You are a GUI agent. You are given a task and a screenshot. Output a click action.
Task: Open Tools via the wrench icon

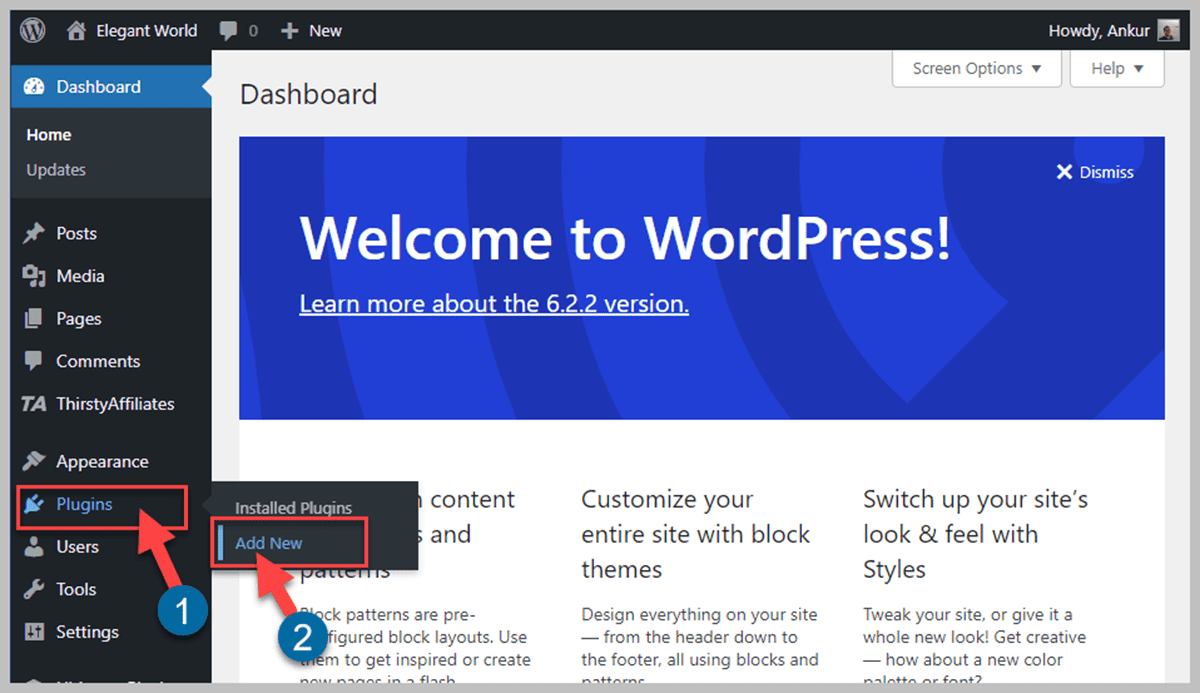coord(33,589)
